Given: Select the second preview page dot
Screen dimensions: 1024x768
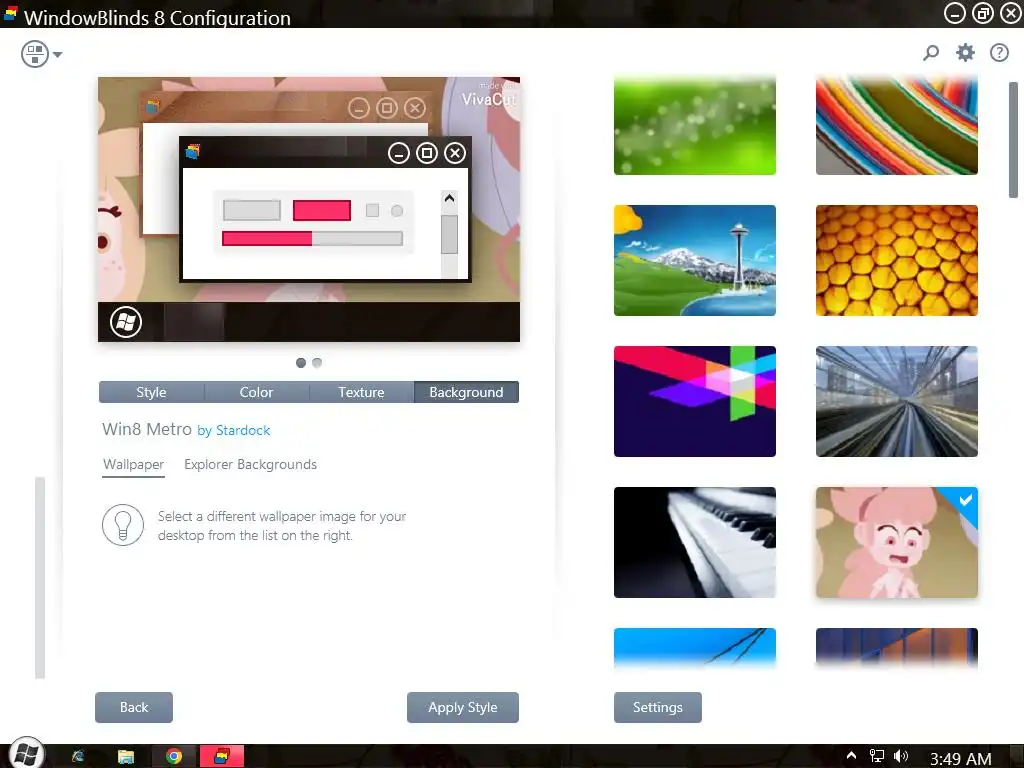Looking at the screenshot, I should [317, 362].
